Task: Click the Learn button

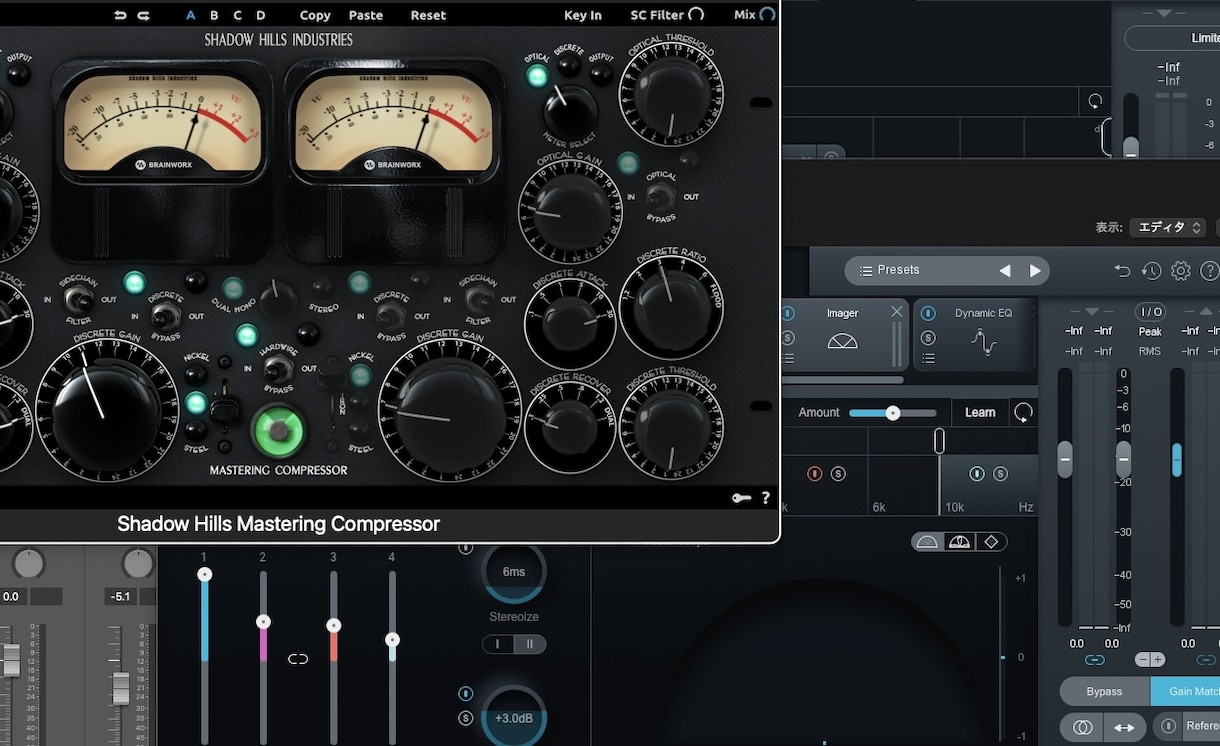Action: 980,412
